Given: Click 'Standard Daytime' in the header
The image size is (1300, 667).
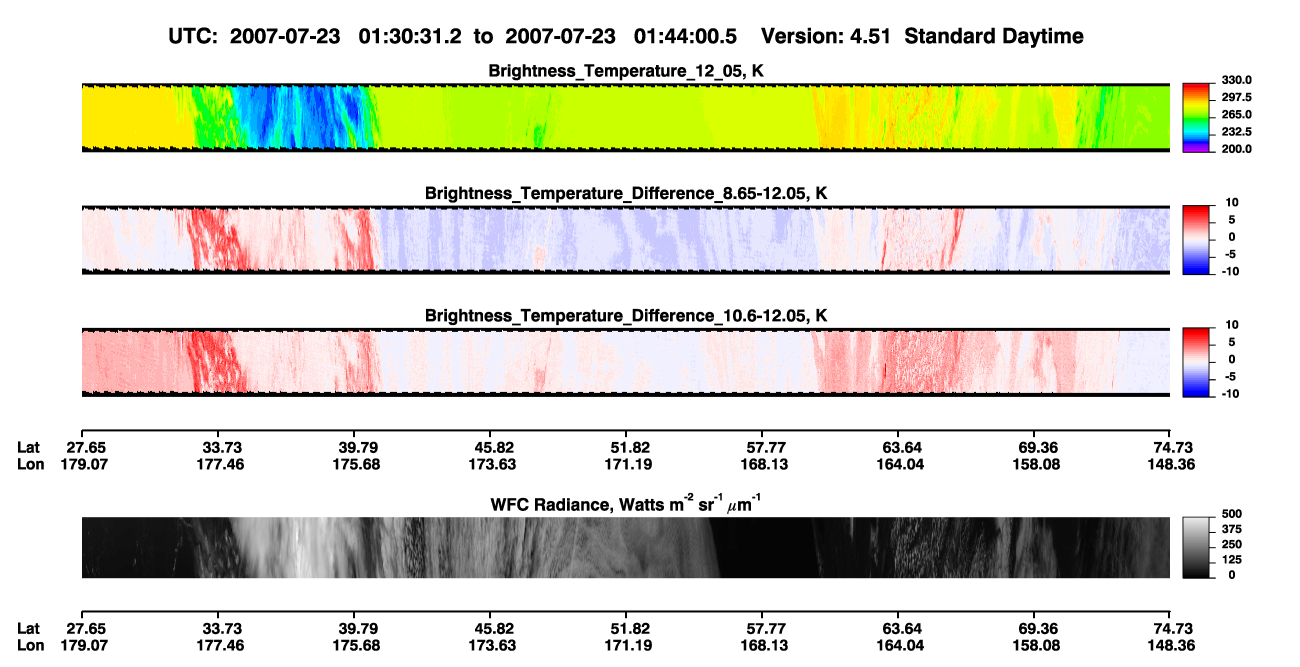Looking at the screenshot, I should [994, 36].
